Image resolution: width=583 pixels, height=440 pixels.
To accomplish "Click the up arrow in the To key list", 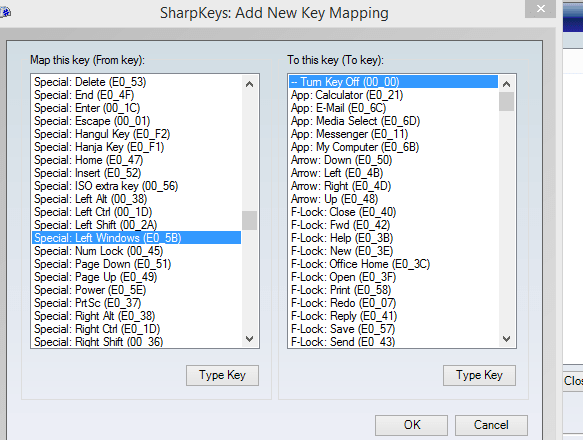I will point(506,84).
